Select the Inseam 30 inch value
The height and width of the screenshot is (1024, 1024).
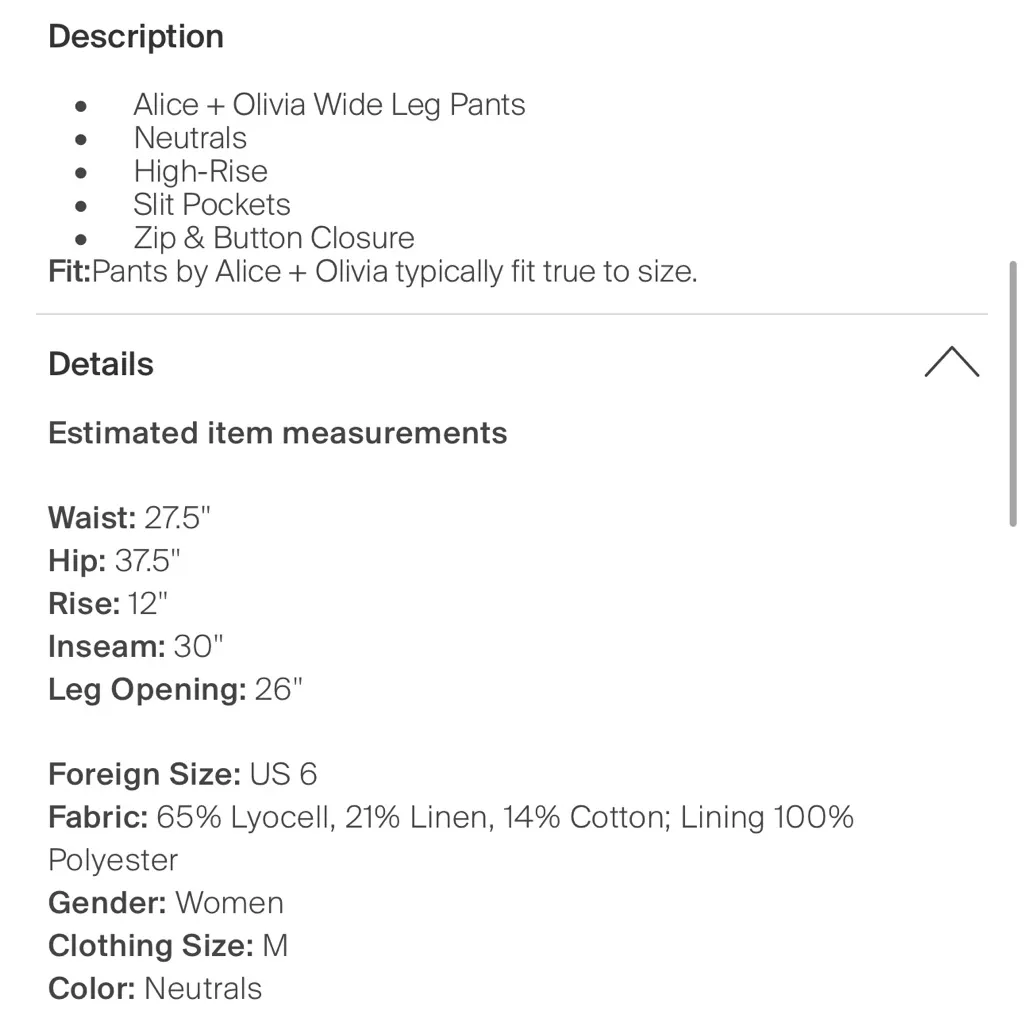[137, 647]
